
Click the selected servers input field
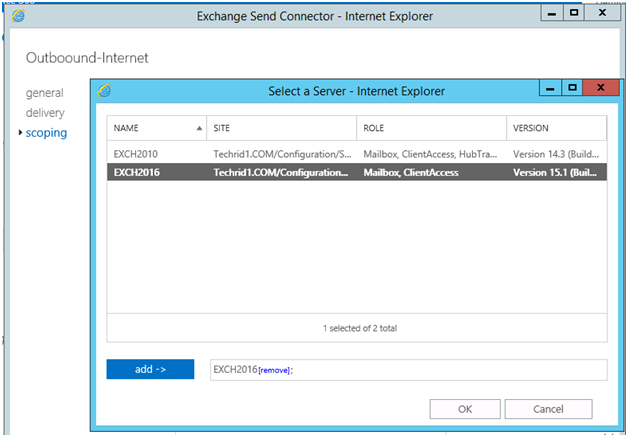click(409, 370)
